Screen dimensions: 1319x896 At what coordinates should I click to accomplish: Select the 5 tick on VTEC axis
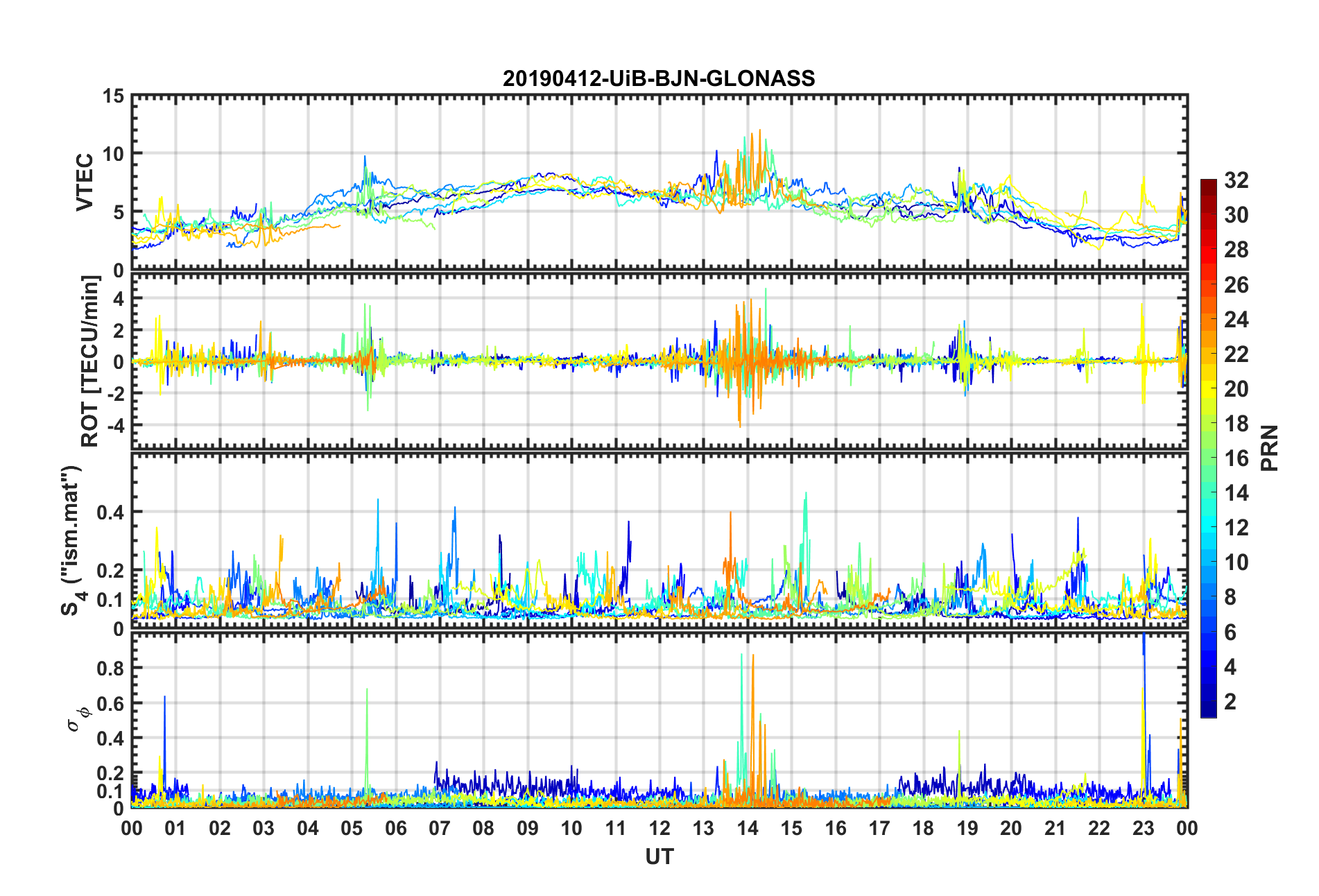pyautogui.click(x=119, y=212)
